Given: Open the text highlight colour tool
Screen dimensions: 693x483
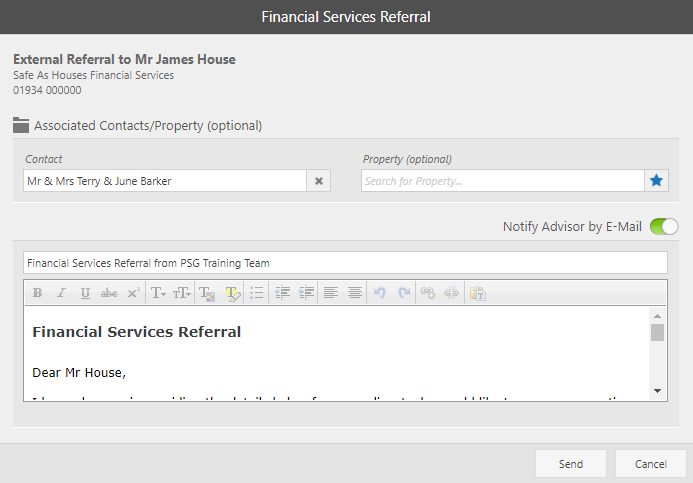Looking at the screenshot, I should click(x=232, y=293).
